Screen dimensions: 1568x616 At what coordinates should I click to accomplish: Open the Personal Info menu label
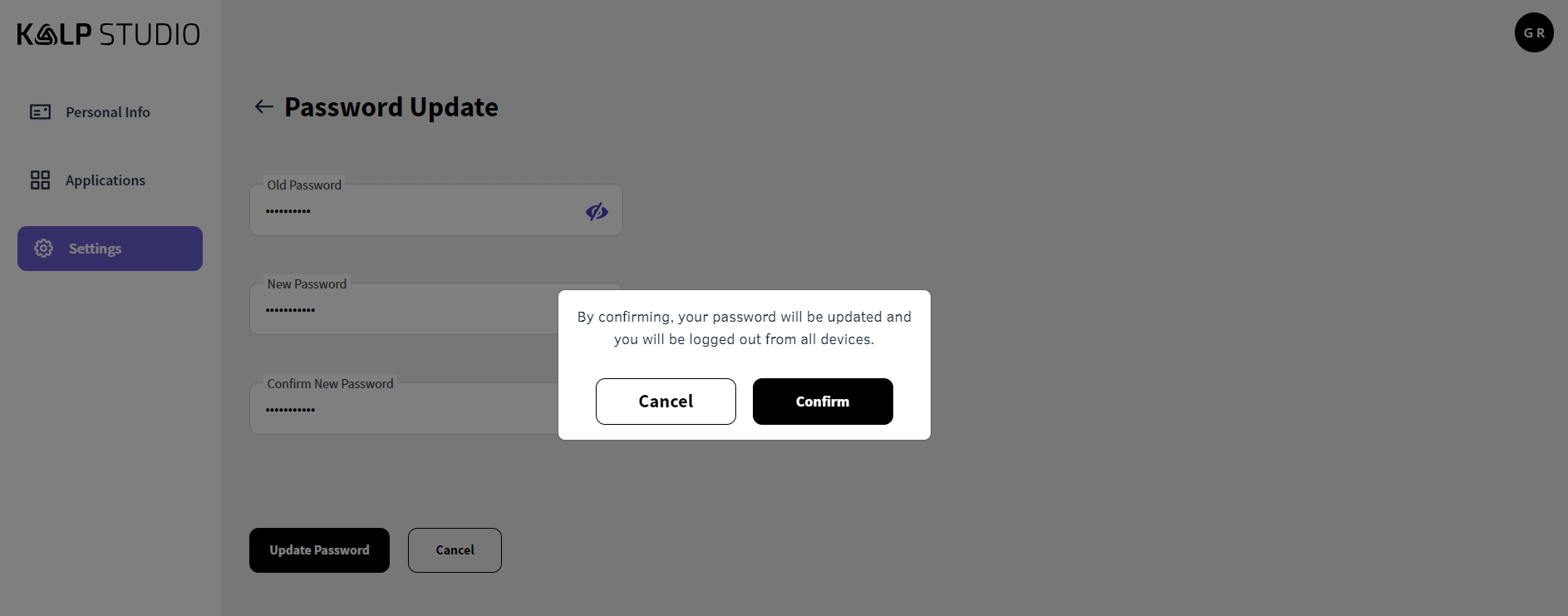pyautogui.click(x=108, y=112)
